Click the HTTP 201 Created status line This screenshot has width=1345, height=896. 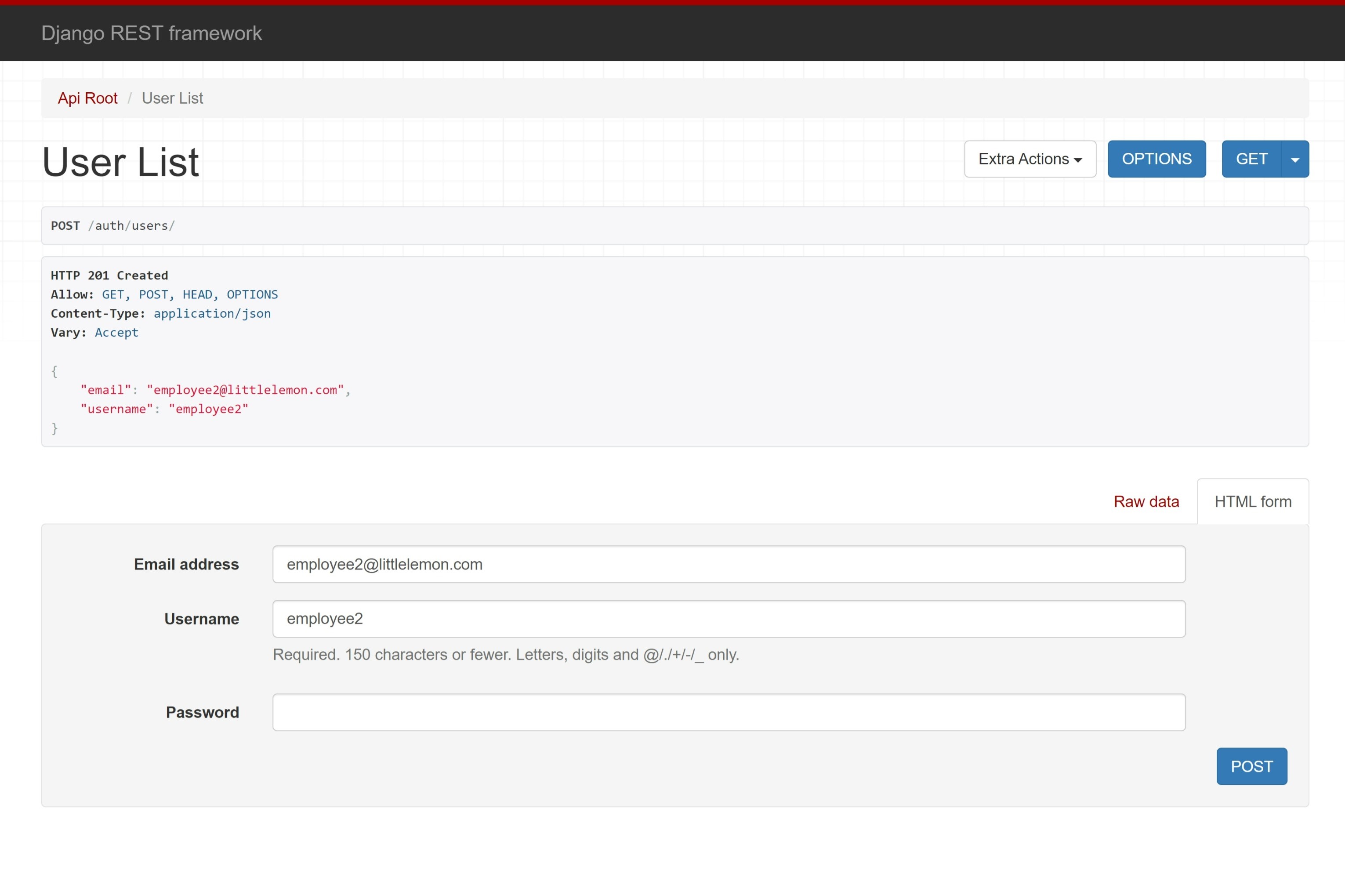109,276
